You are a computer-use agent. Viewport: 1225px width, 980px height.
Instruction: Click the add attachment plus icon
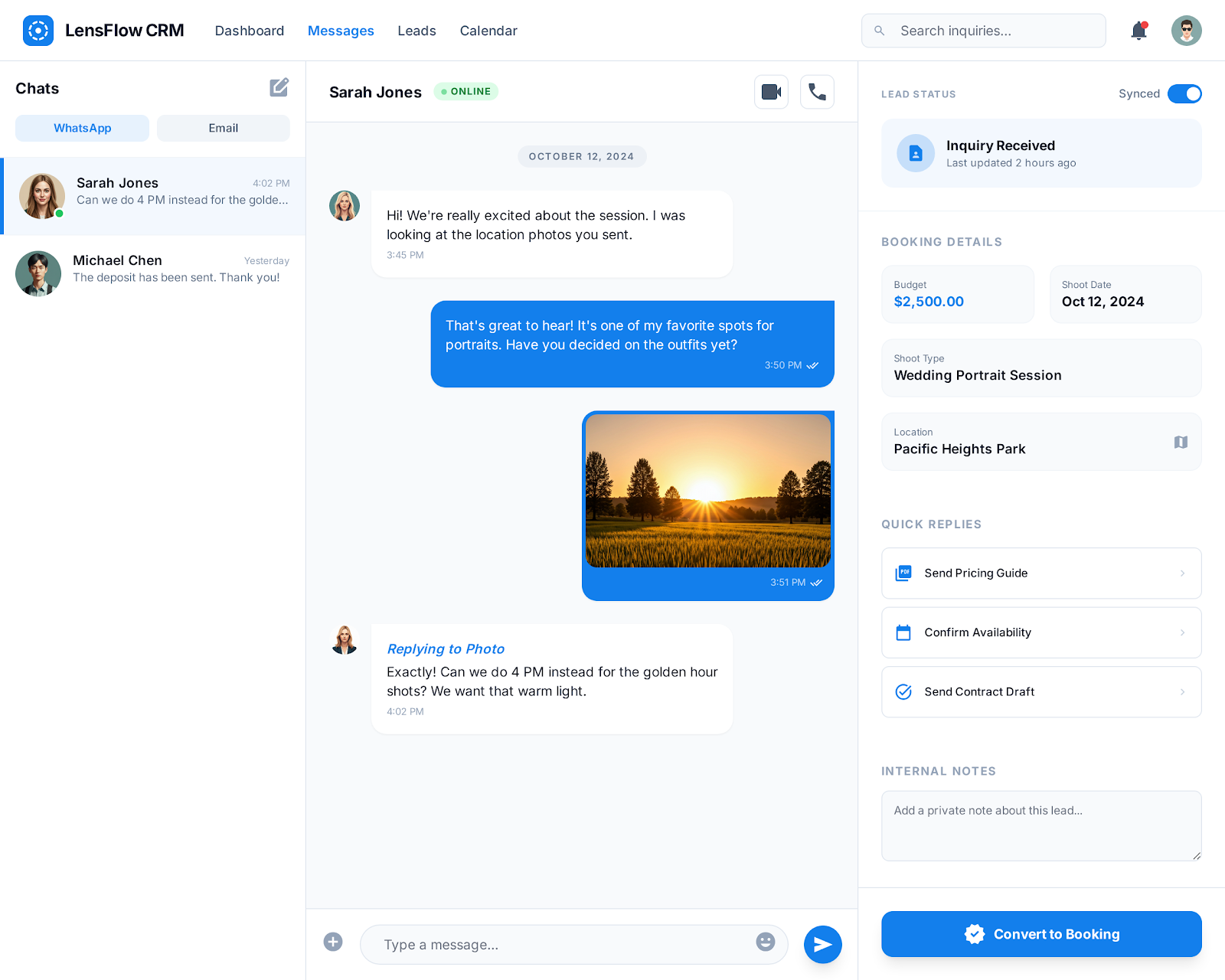(333, 942)
